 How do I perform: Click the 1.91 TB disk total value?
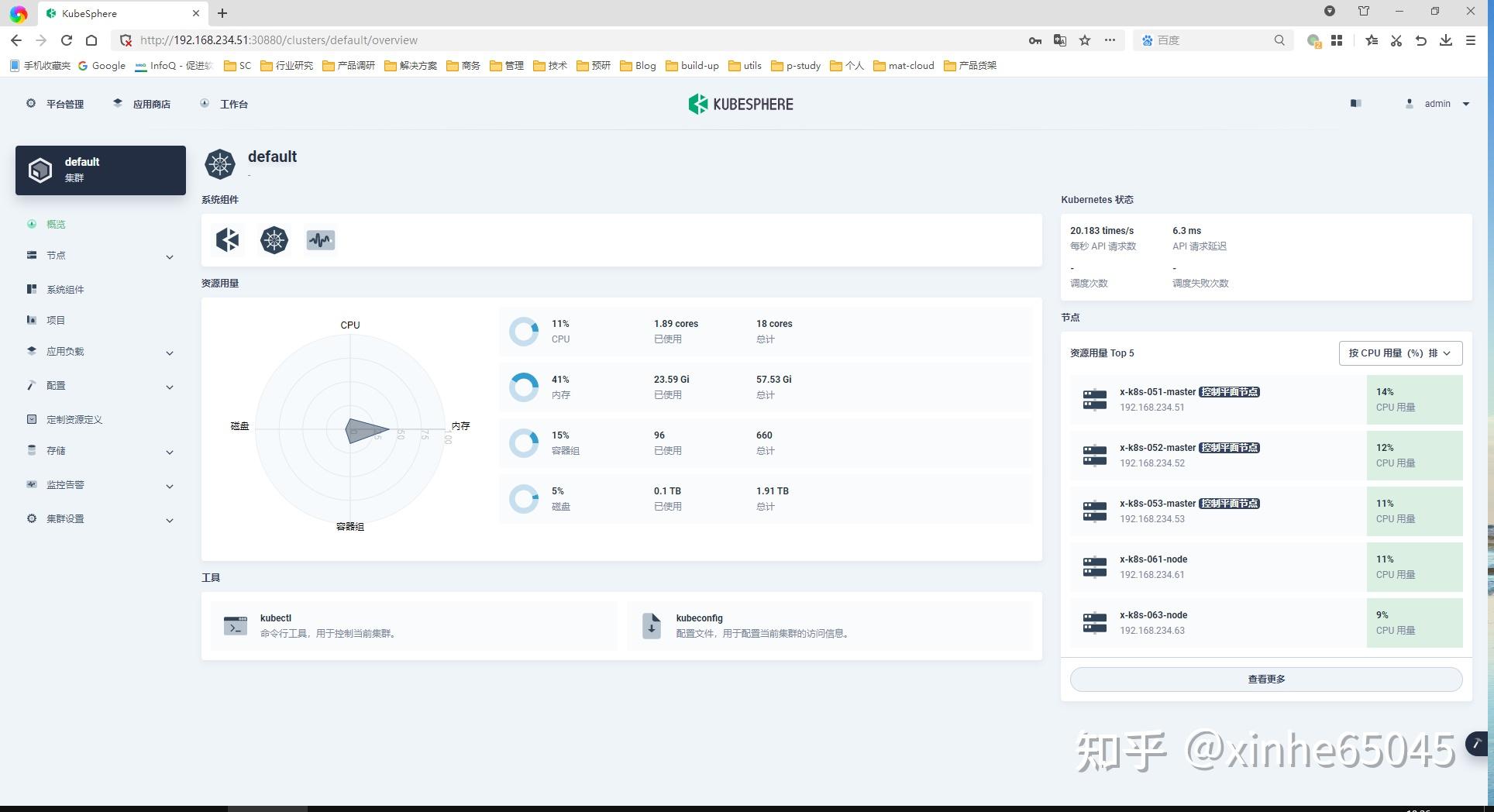[772, 491]
